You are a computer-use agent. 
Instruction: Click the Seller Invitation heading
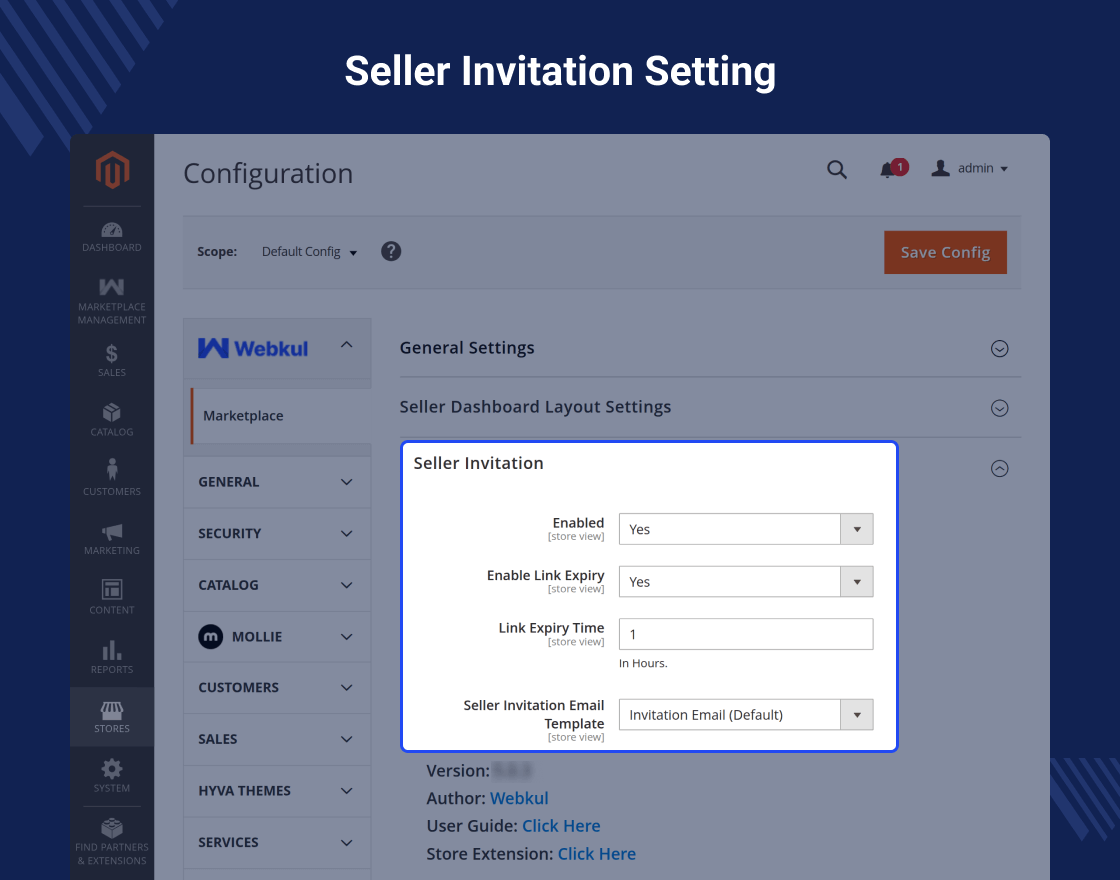click(479, 463)
